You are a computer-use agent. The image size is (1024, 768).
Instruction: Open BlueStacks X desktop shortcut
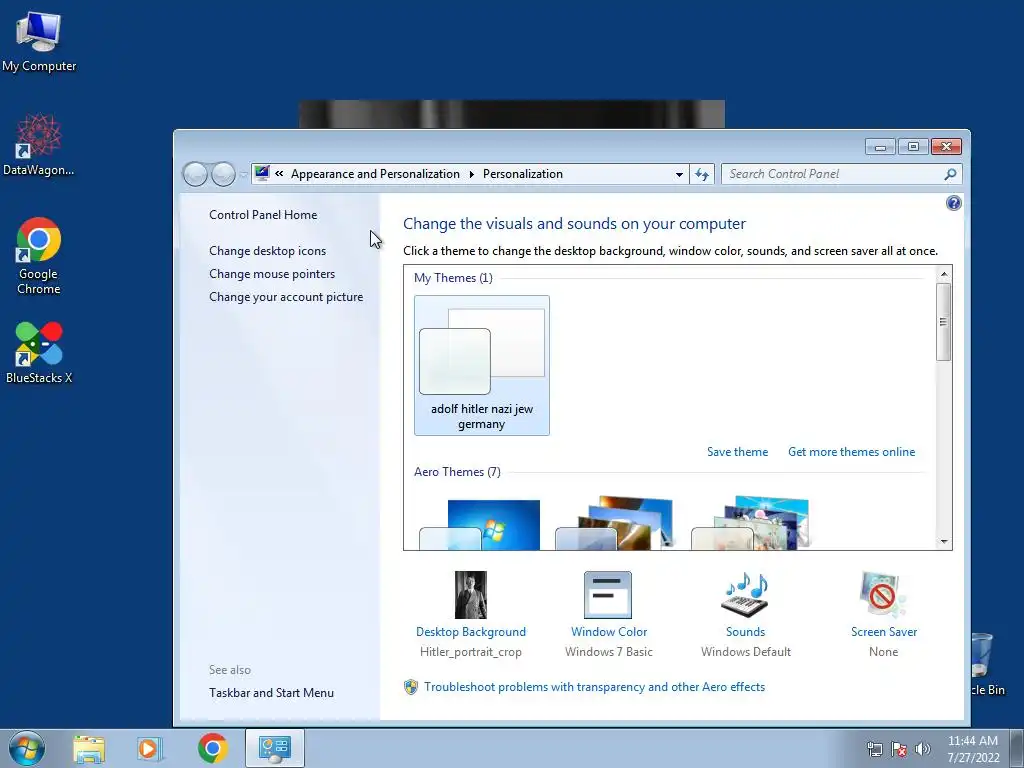click(39, 353)
